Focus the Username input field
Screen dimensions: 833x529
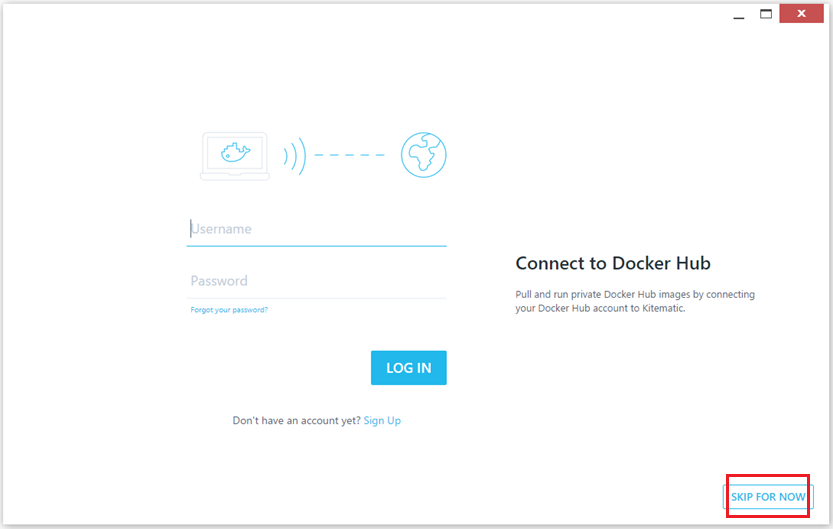(x=316, y=229)
